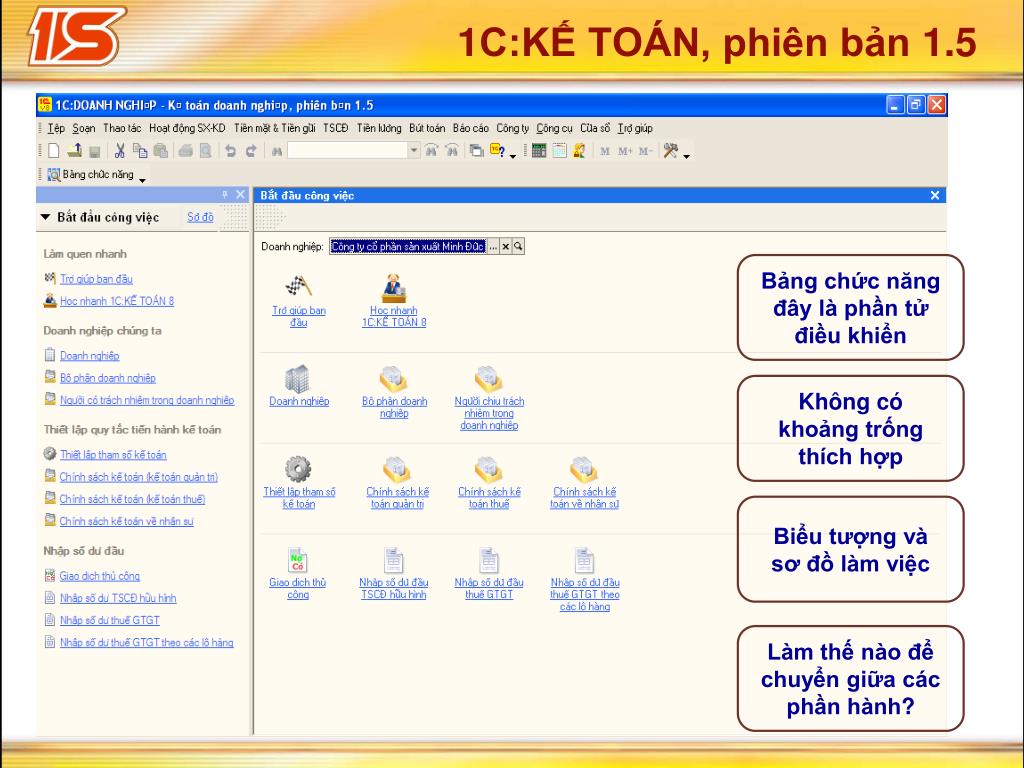Click the Undo arrow icon
Screen dimensions: 1024x768
pos(230,151)
